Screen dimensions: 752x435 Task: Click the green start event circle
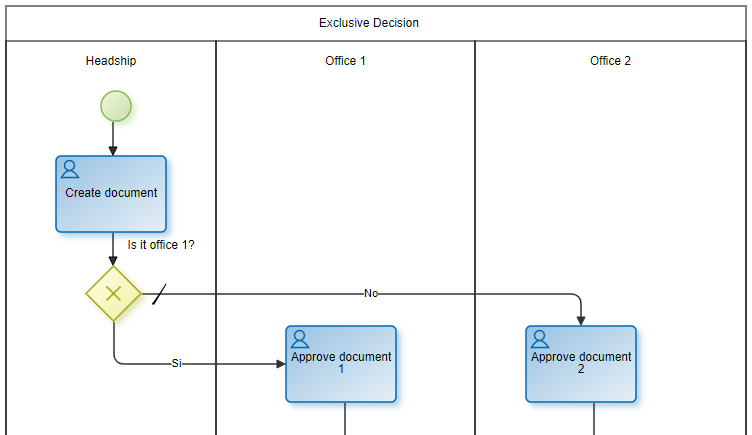pyautogui.click(x=116, y=105)
